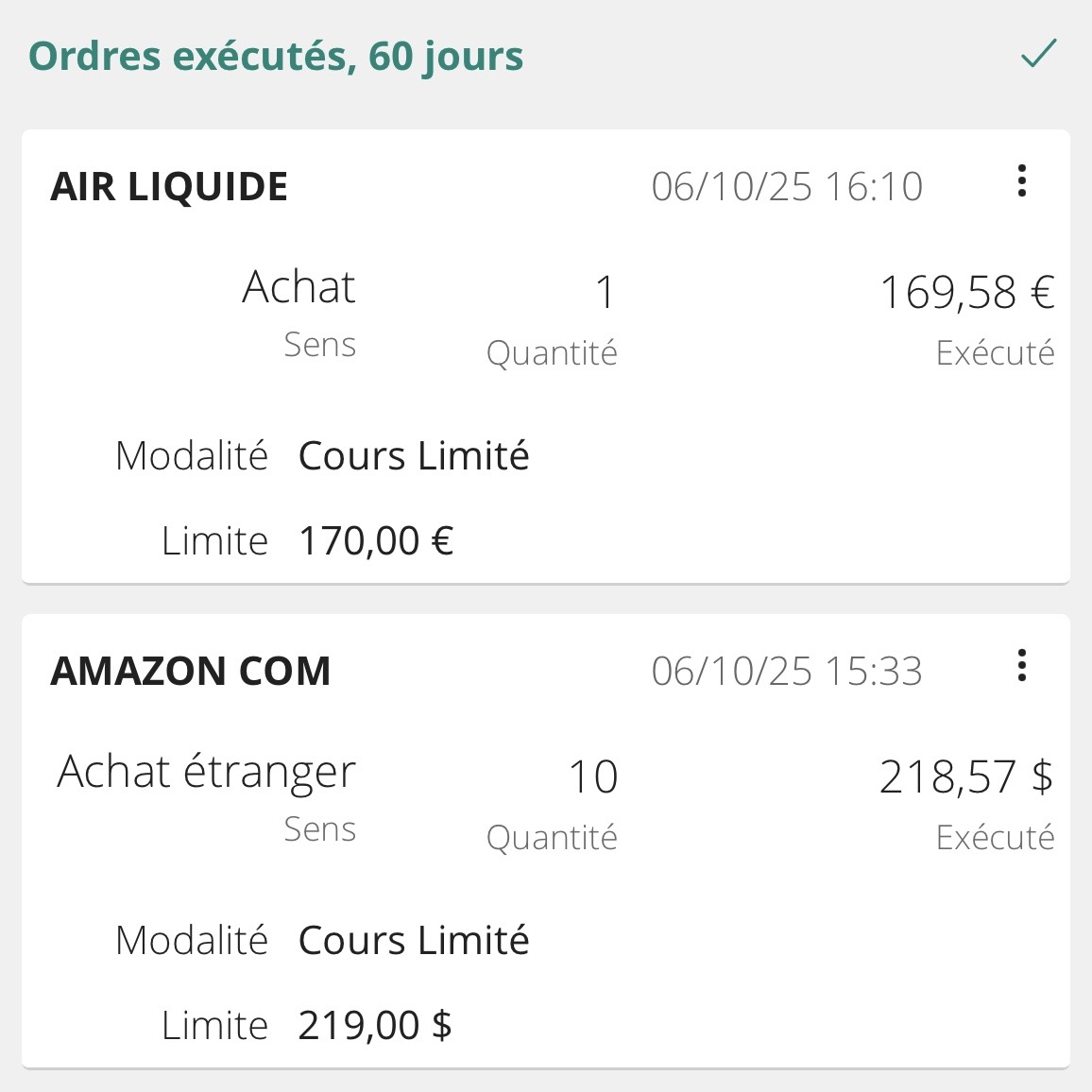Tap the green checkmark icon
This screenshot has height=1092, width=1092.
point(1038,54)
